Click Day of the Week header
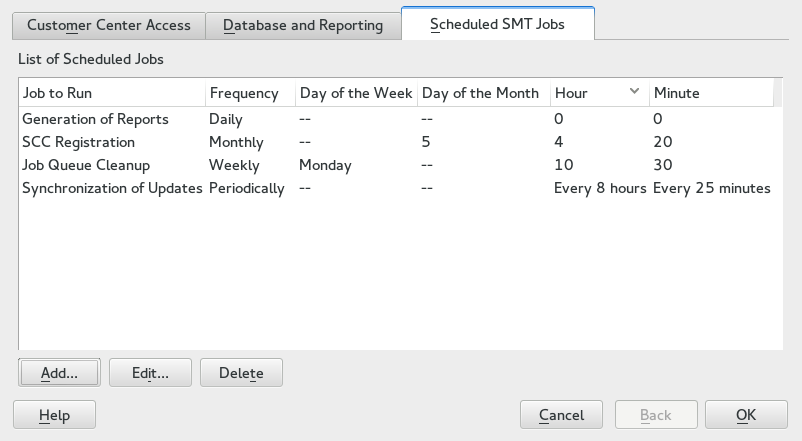The width and height of the screenshot is (802, 441). point(356,93)
